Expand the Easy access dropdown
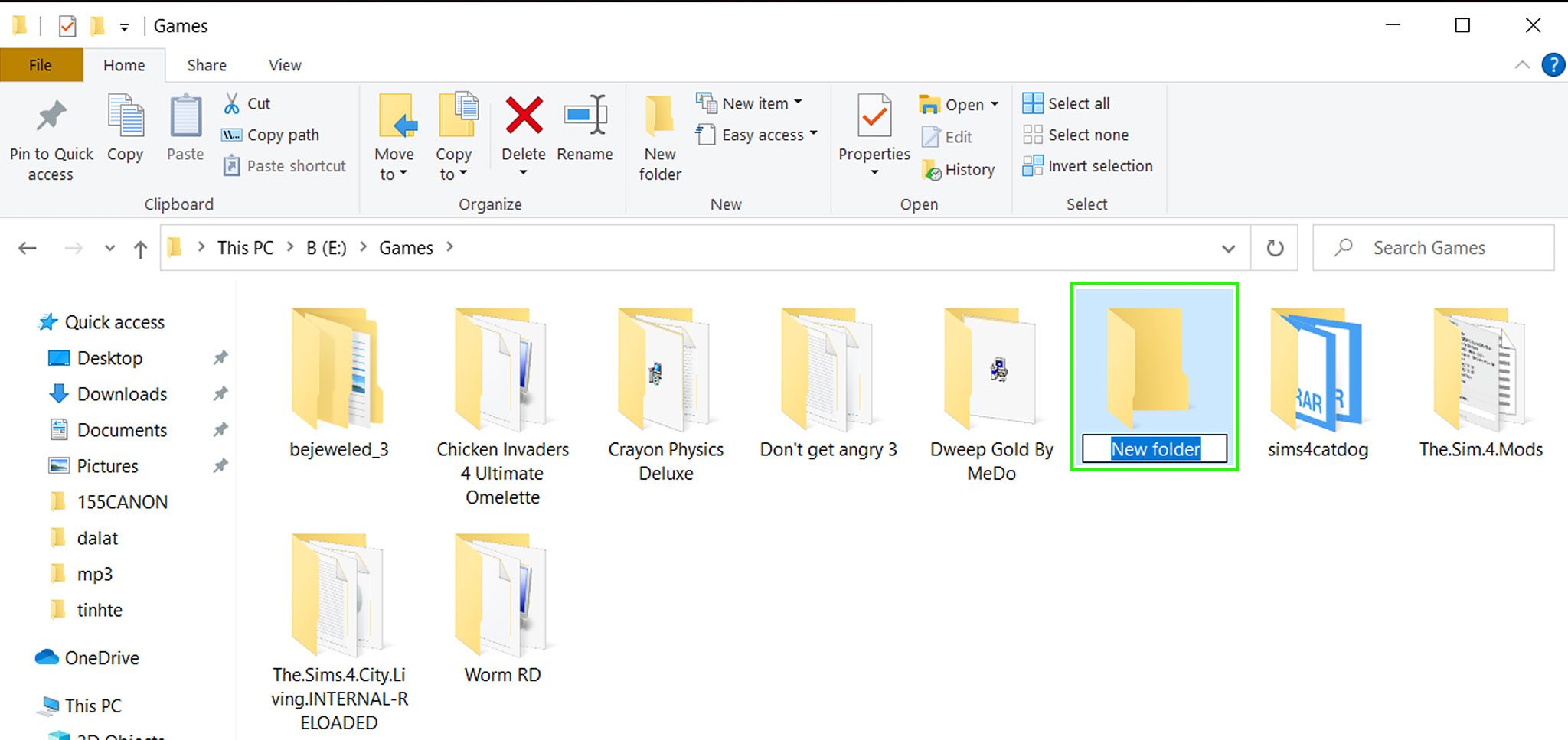 click(x=813, y=133)
